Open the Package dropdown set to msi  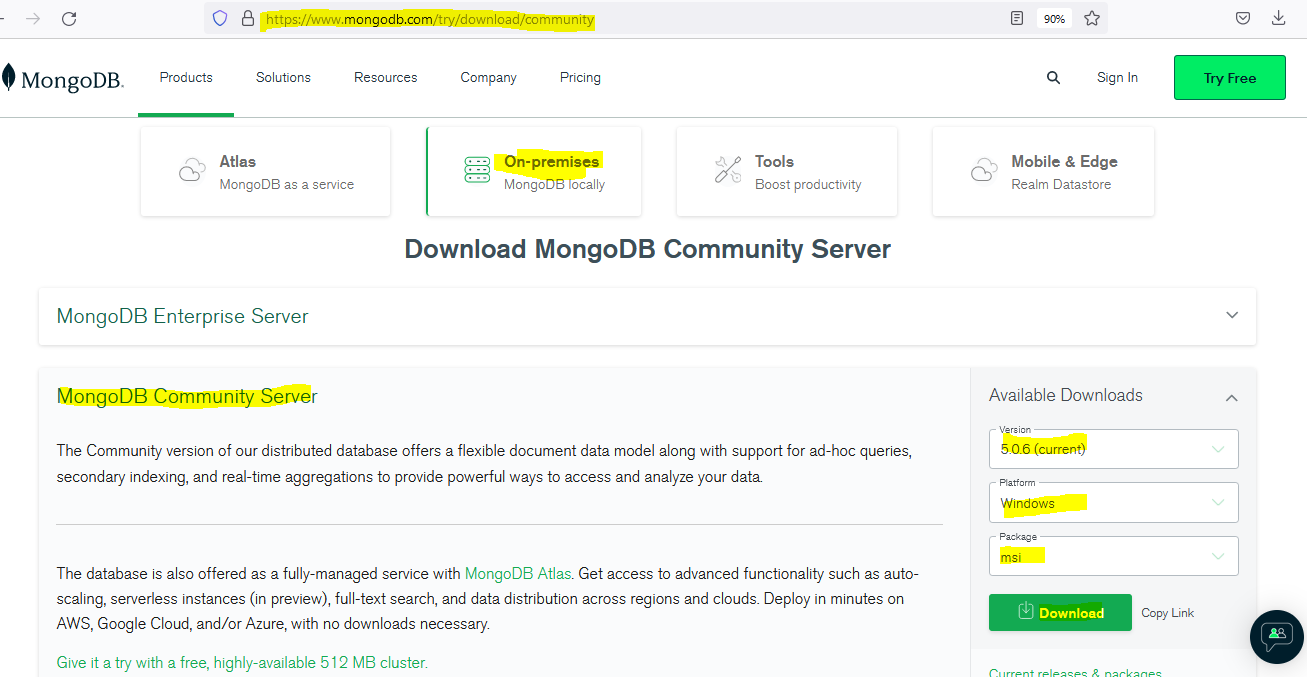pyautogui.click(x=1113, y=557)
